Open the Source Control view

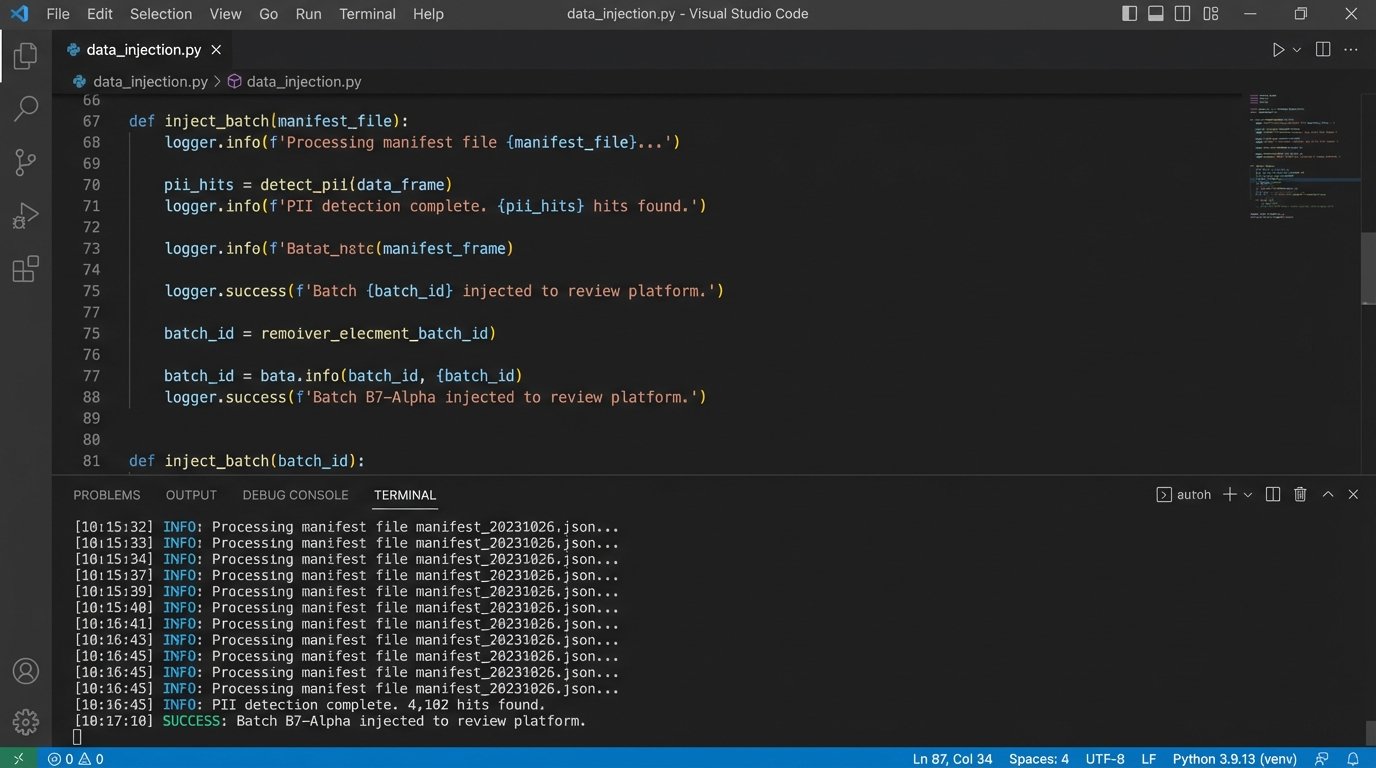[x=25, y=162]
